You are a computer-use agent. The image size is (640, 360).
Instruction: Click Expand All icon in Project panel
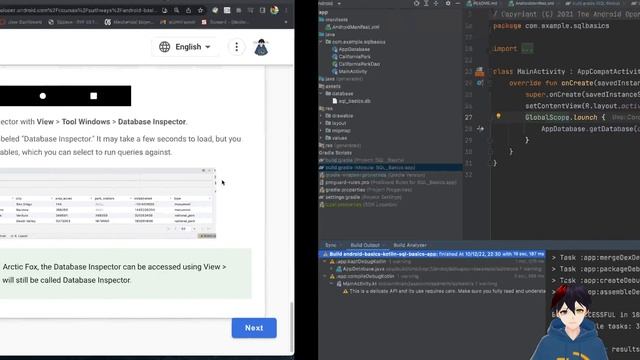[x=426, y=3]
